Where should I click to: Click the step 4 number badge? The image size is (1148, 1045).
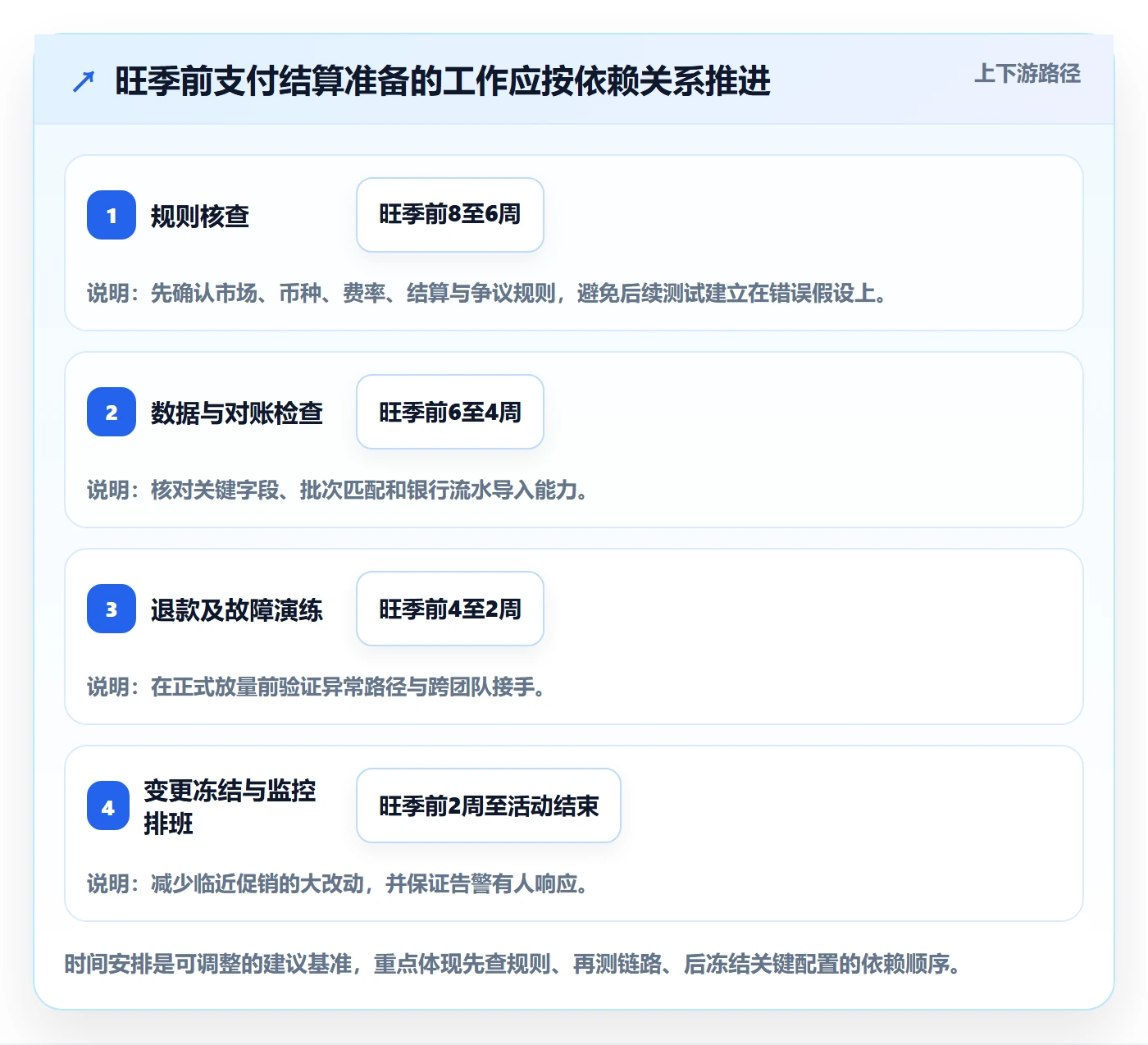point(108,805)
